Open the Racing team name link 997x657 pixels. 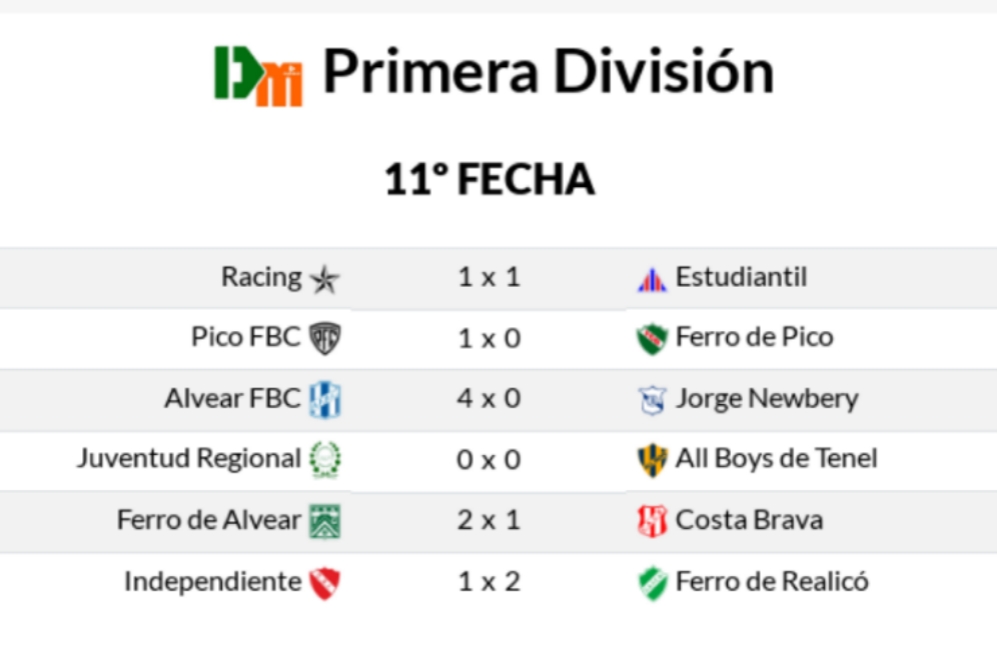(261, 277)
